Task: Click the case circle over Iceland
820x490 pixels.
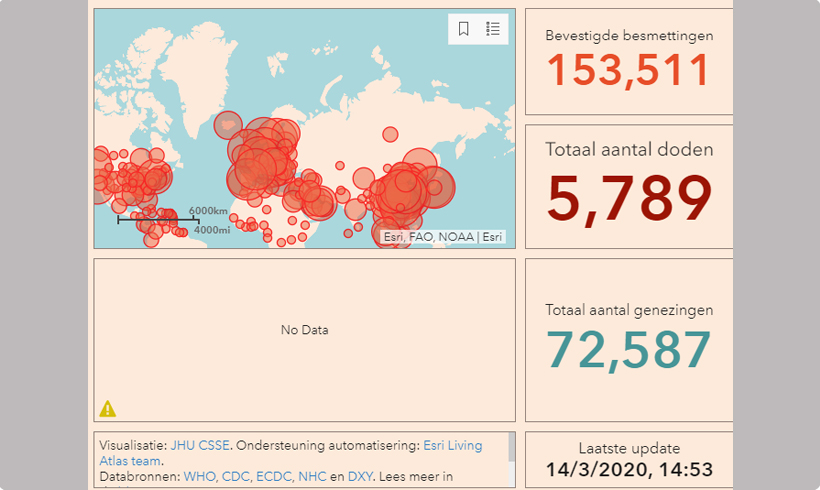Action: [228, 125]
